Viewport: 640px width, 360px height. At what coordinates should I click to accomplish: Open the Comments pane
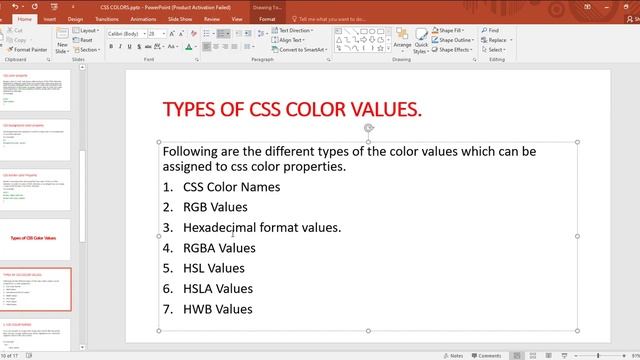(x=486, y=356)
